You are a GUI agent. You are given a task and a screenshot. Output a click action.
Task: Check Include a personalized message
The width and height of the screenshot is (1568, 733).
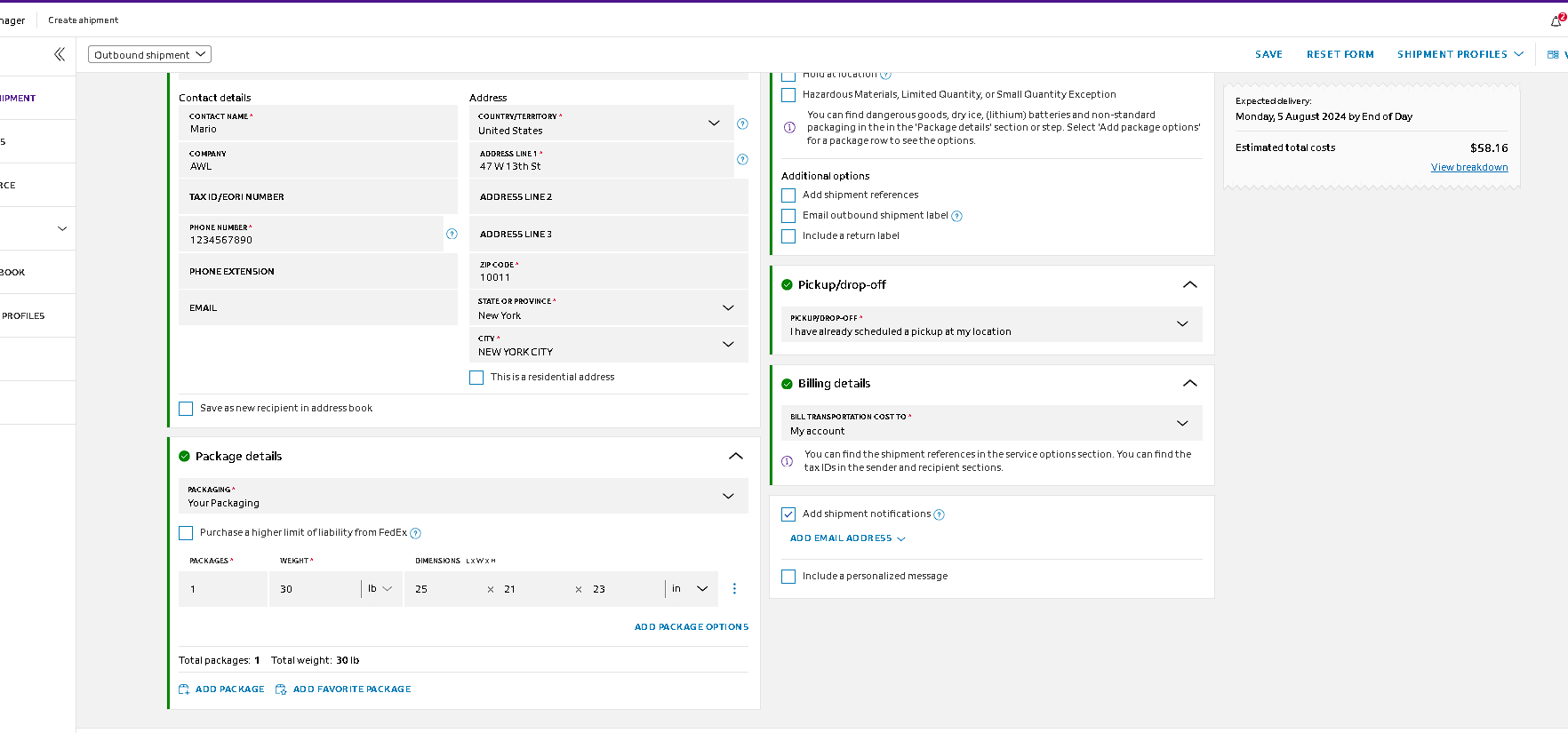[x=788, y=577]
